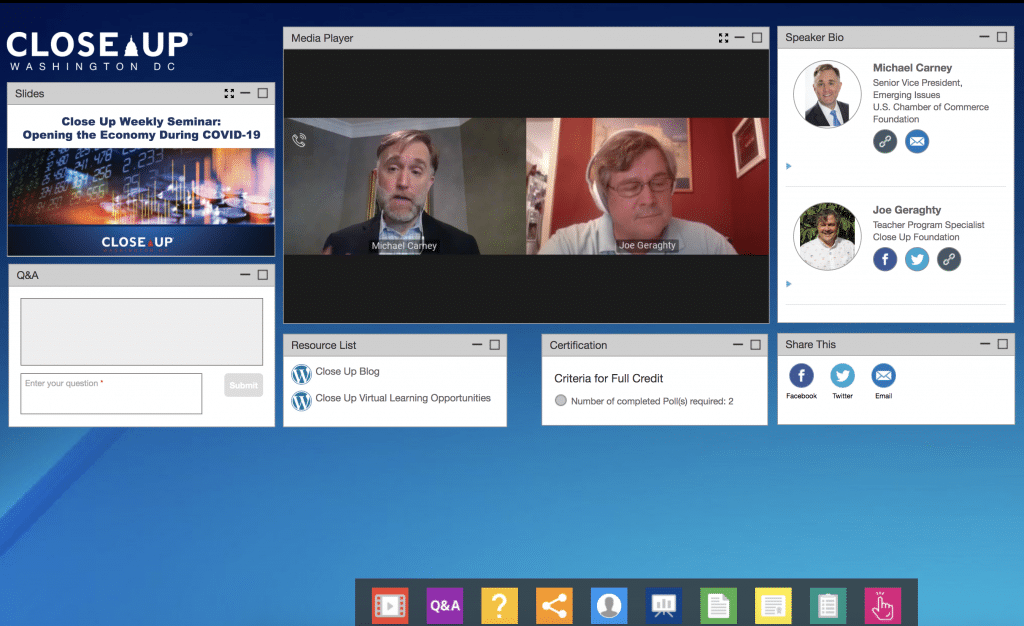1024x626 pixels.
Task: Maximize the Q&A panel
Action: (x=263, y=275)
